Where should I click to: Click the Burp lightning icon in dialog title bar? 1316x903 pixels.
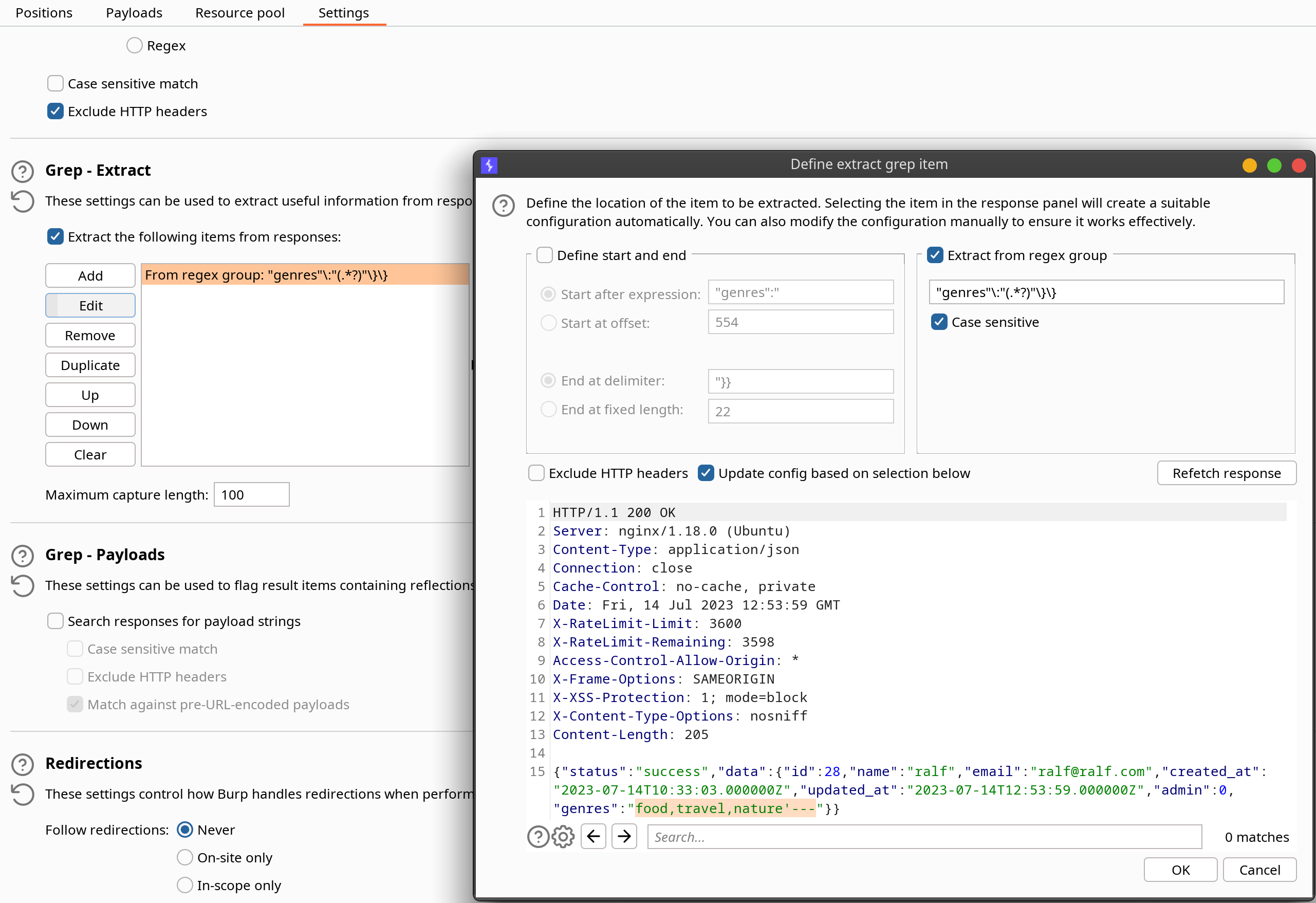(x=489, y=165)
